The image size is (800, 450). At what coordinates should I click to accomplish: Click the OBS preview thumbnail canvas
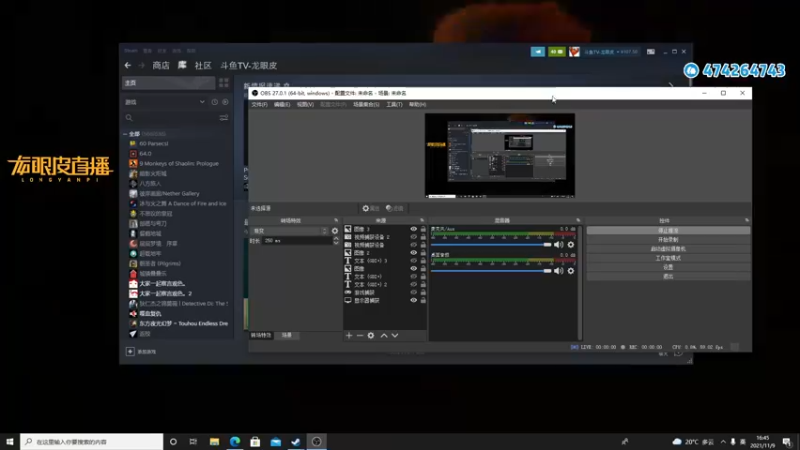500,156
